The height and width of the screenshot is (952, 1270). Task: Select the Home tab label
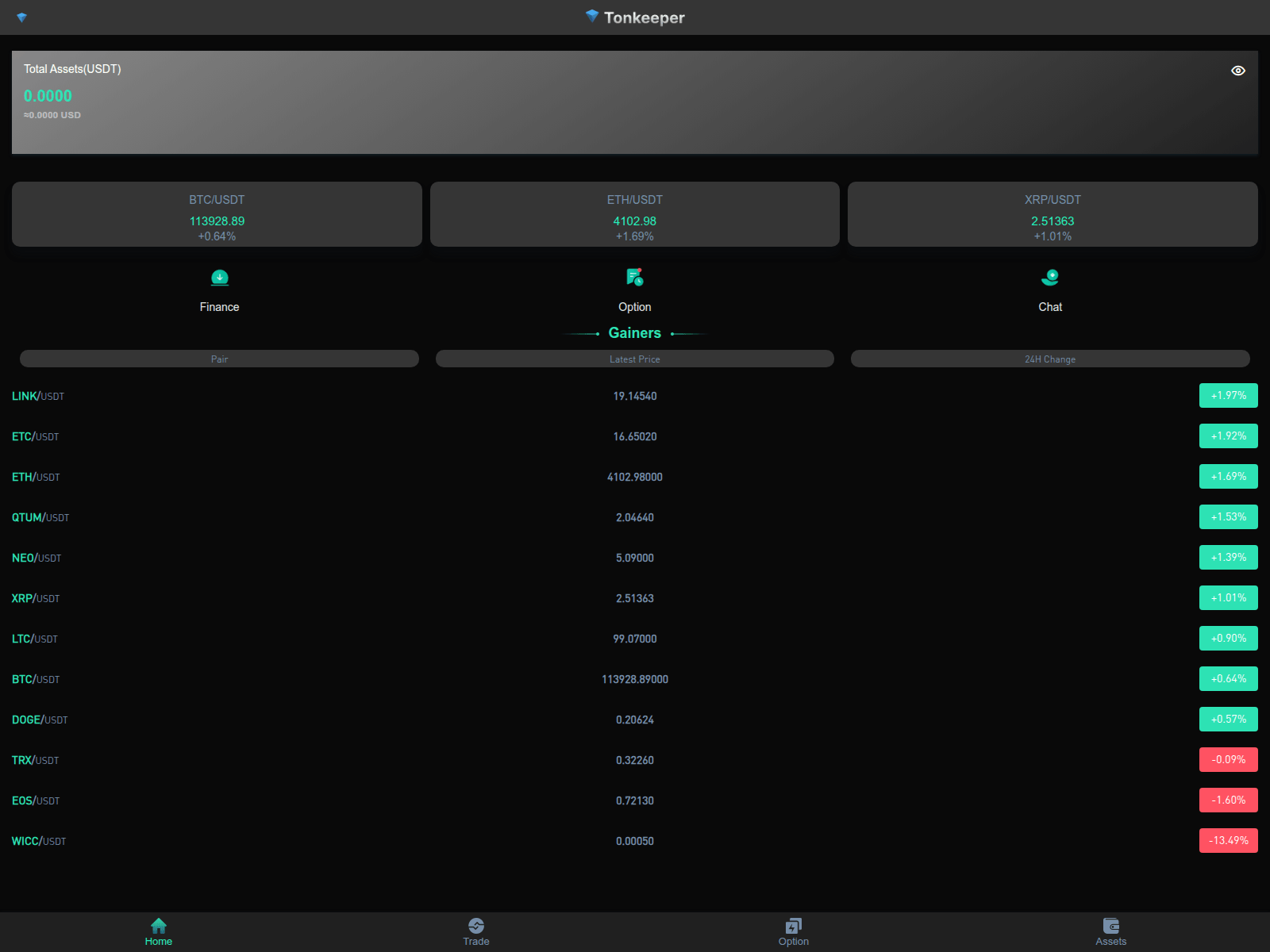click(158, 941)
